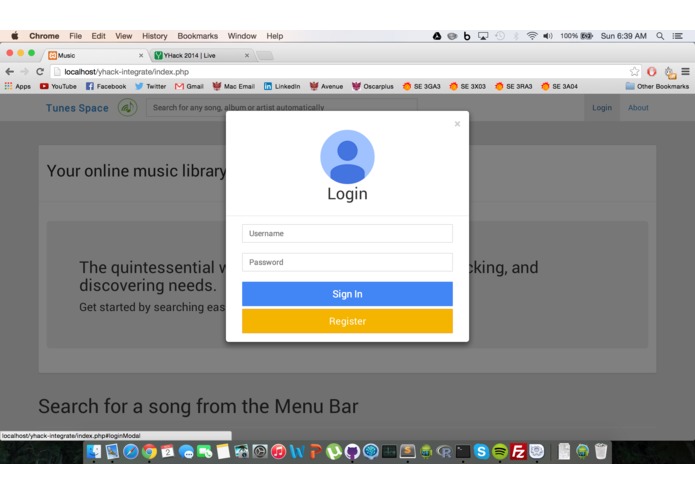Screen dimensions: 695x494
Task: Click the volume icon in menu bar
Action: (x=548, y=36)
